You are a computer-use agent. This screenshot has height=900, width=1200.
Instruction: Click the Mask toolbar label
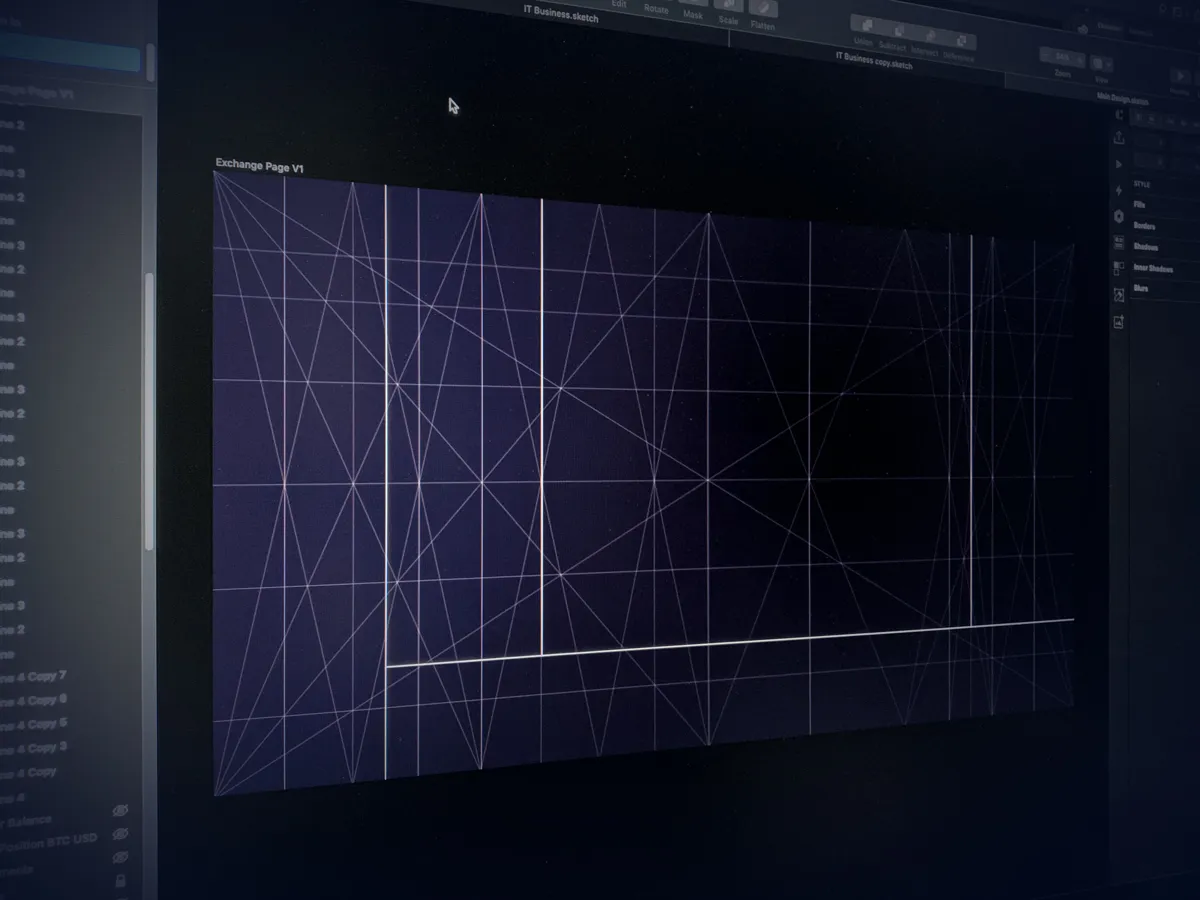pos(693,15)
